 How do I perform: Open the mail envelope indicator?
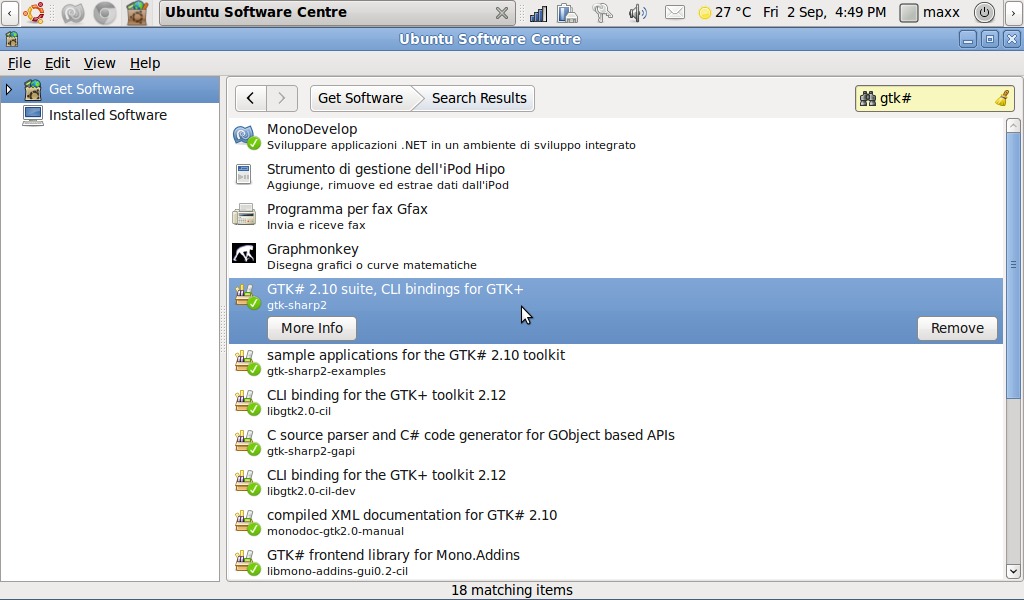coord(675,12)
